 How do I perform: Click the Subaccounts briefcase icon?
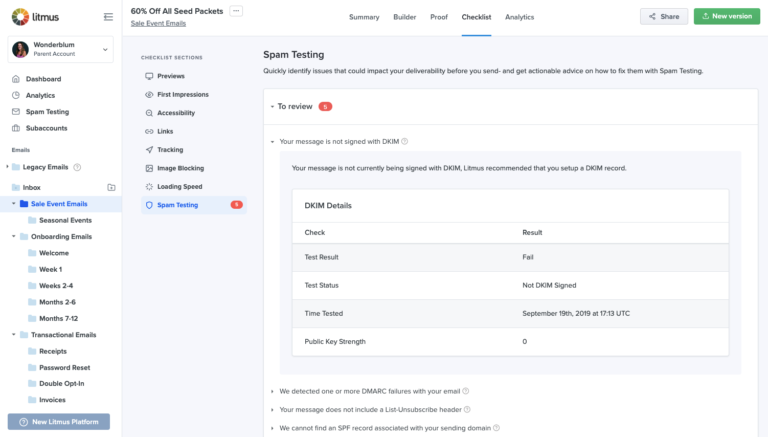click(16, 128)
